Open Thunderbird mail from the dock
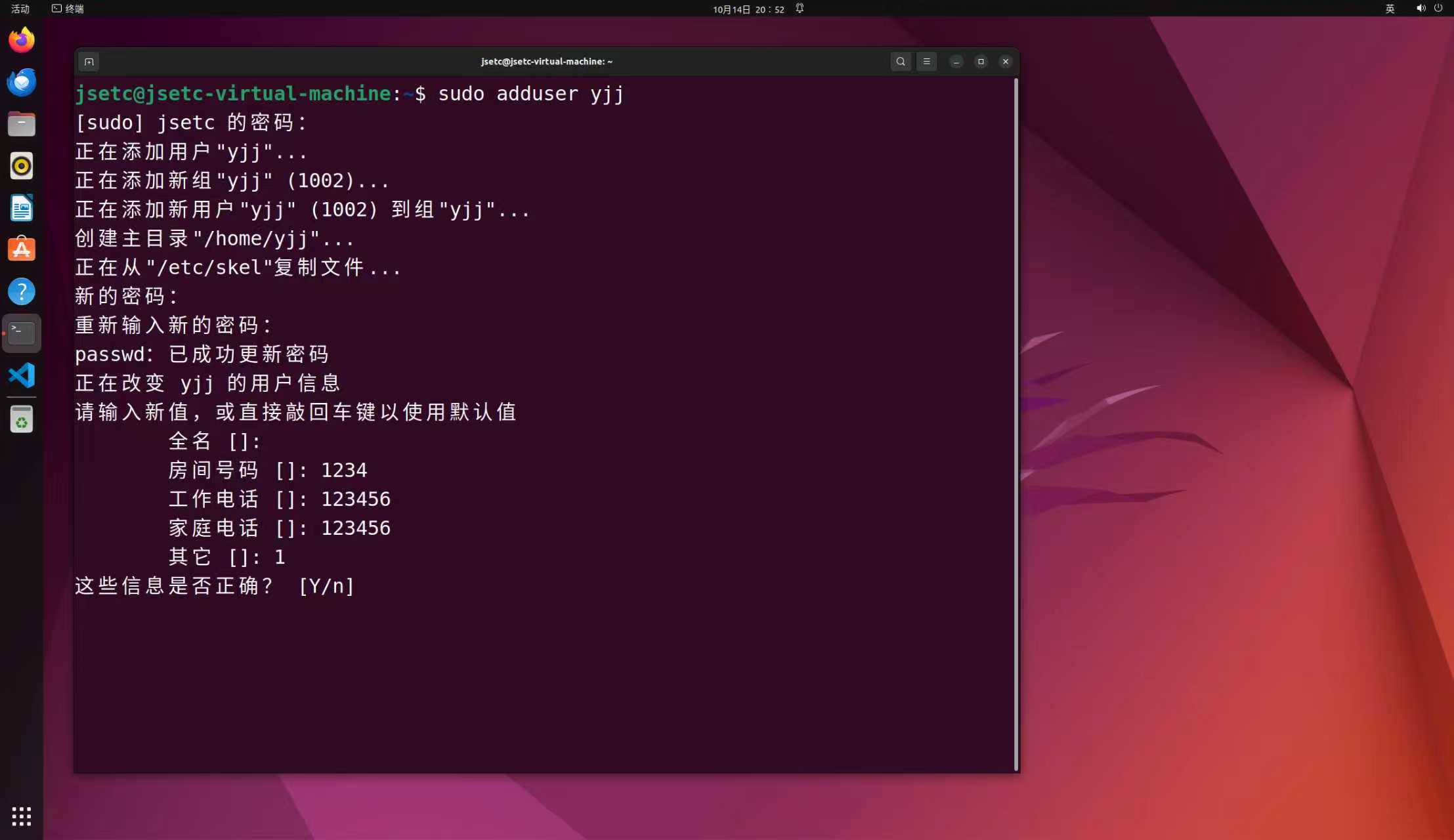 (22, 82)
